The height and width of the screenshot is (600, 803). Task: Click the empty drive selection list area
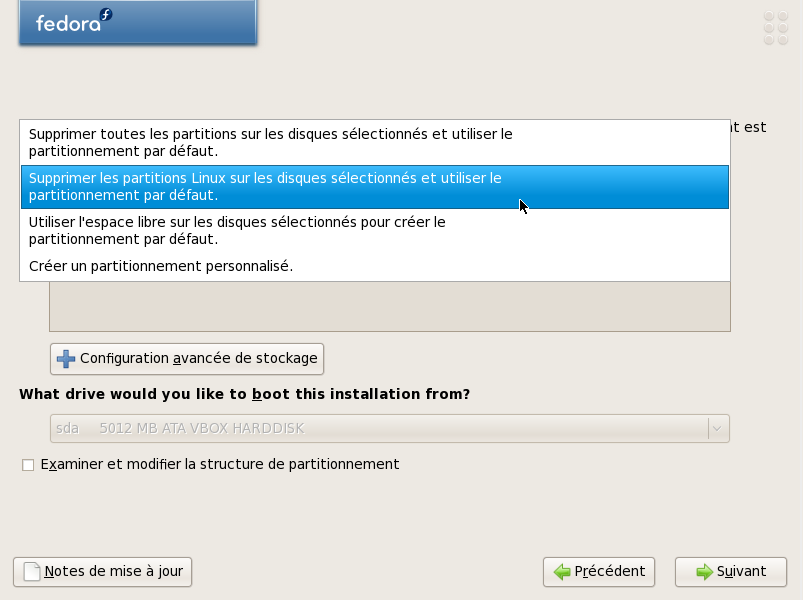390,306
